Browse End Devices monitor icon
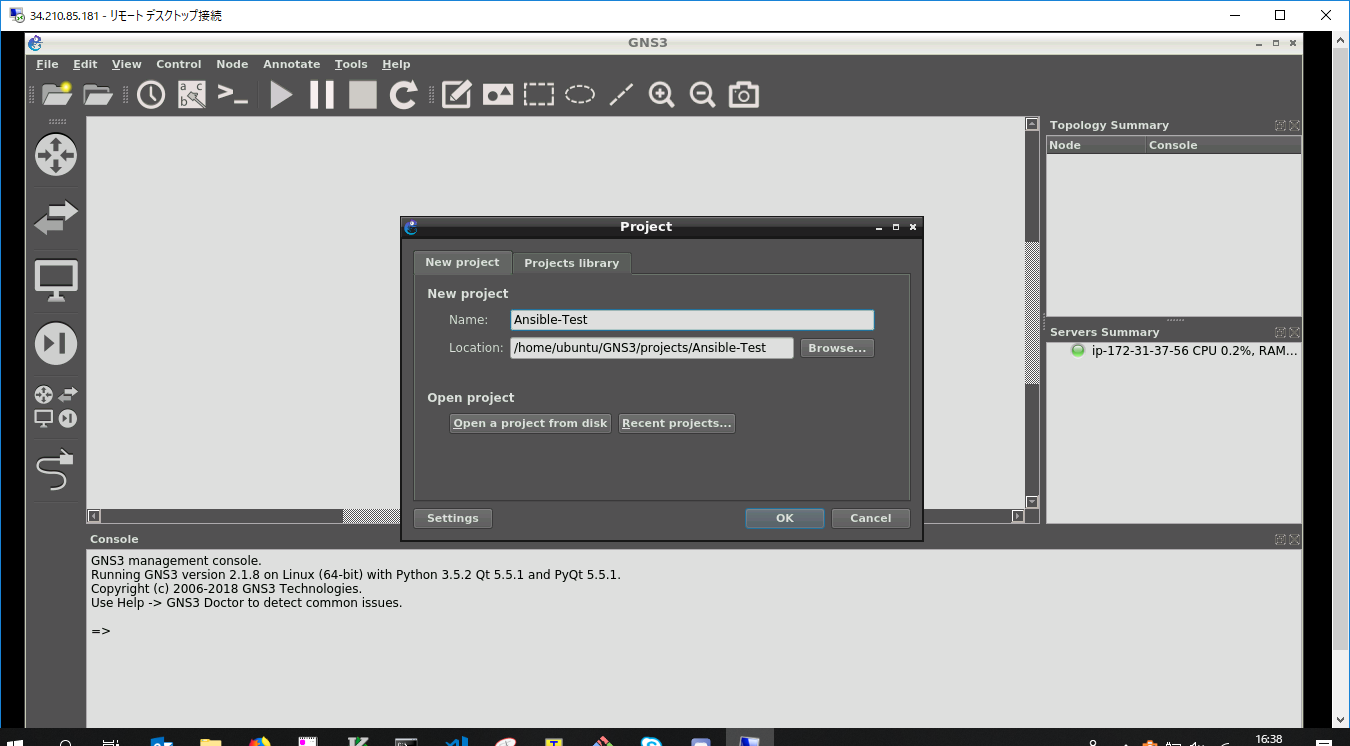This screenshot has width=1350, height=746. (56, 281)
